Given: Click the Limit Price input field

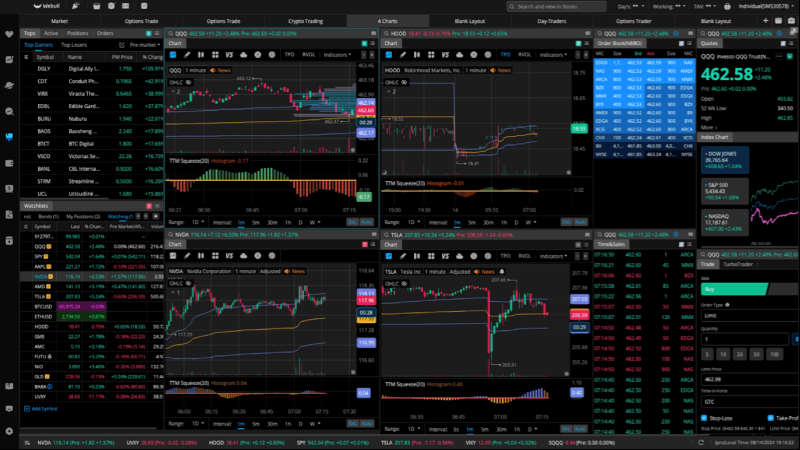Looking at the screenshot, I should [x=749, y=379].
